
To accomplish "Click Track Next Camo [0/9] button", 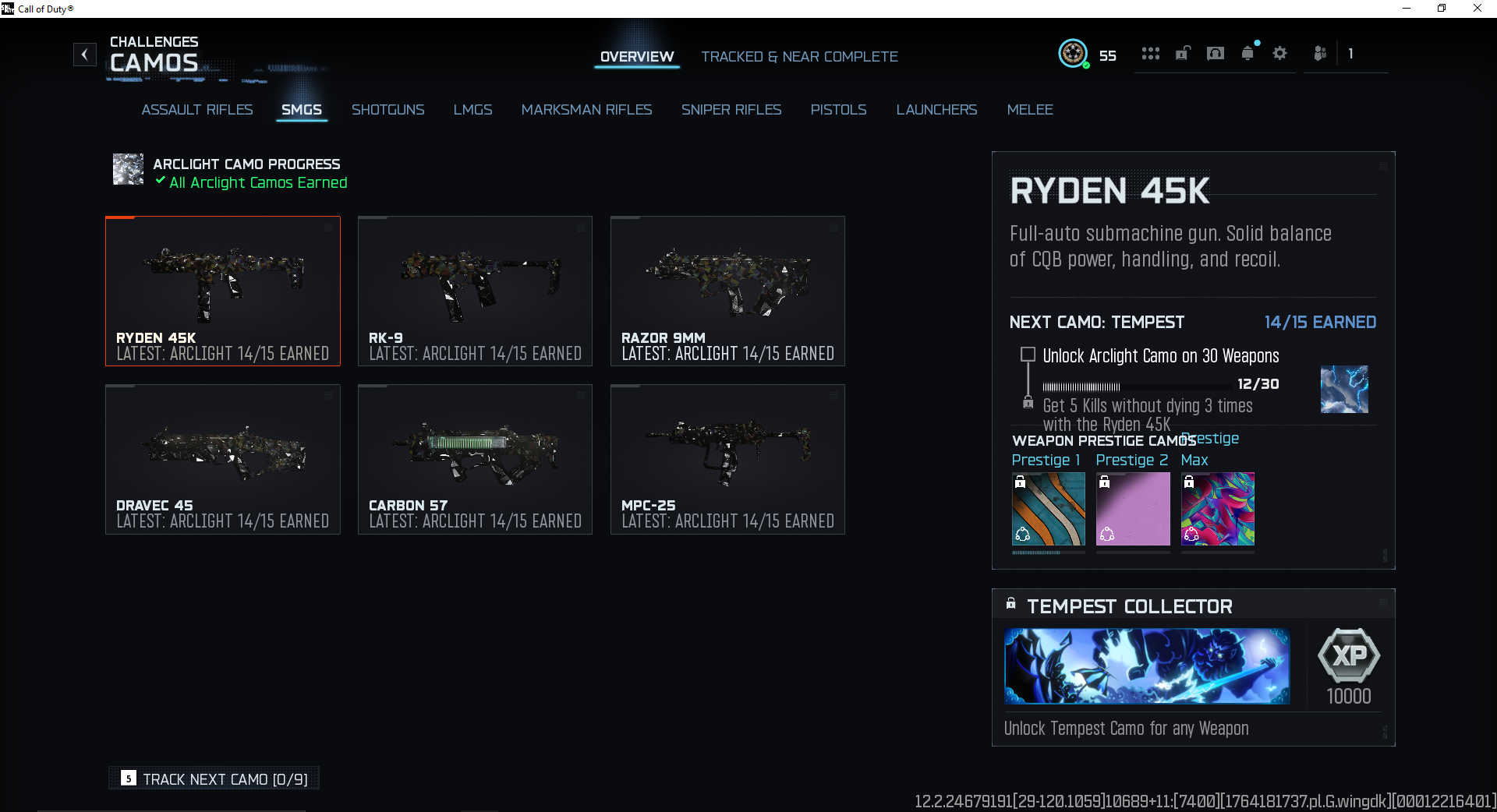I will [214, 778].
